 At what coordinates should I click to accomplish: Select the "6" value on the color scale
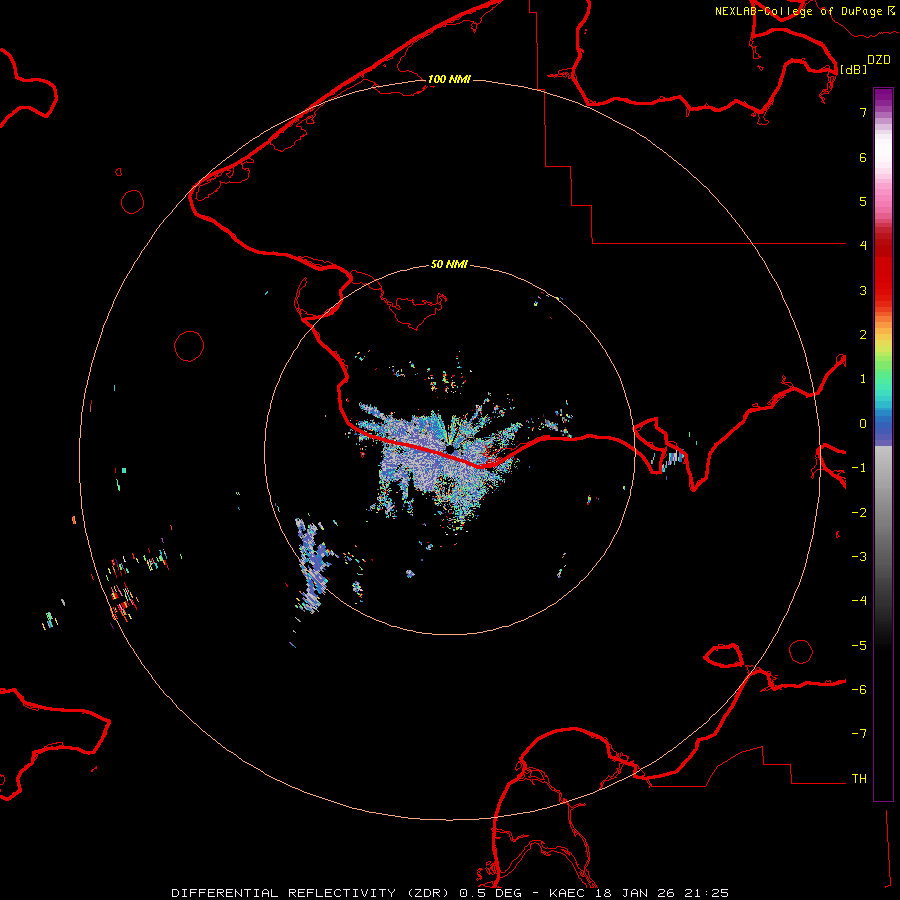(863, 157)
